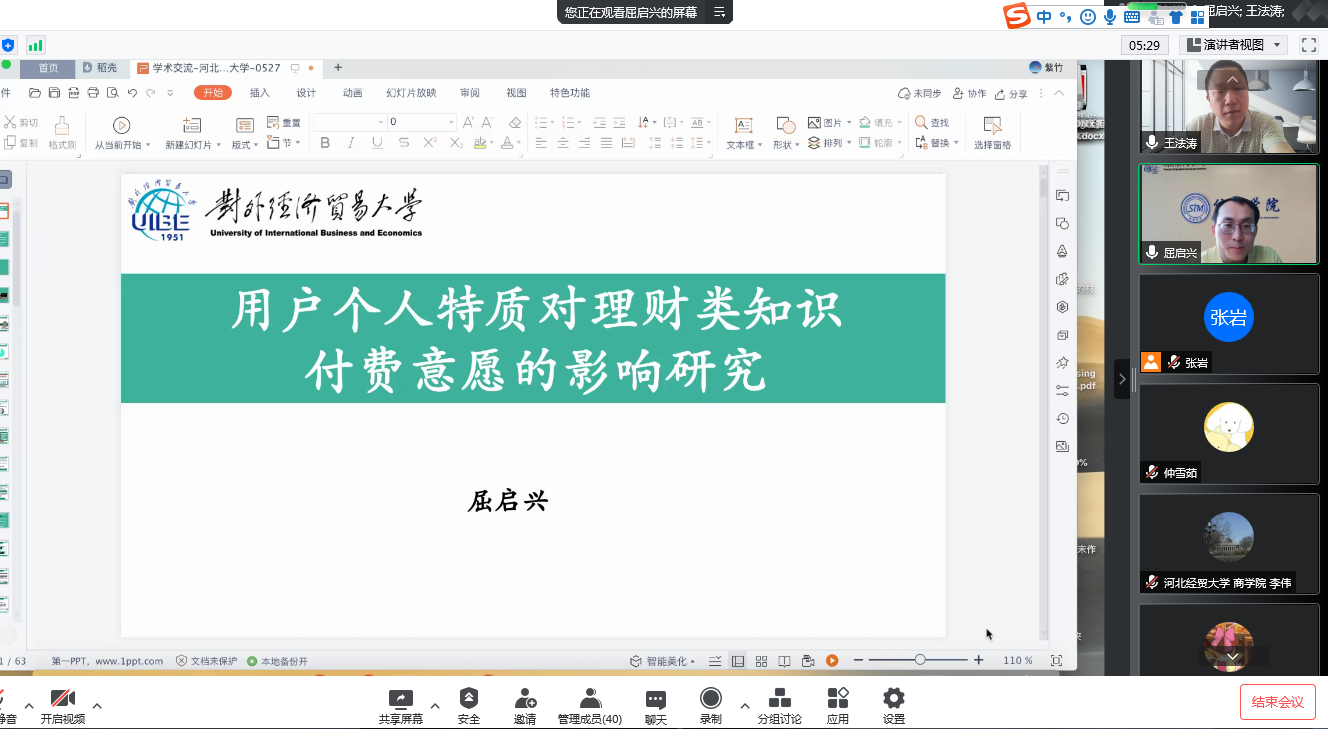This screenshot has width=1328, height=729.
Task: Open the 安全 security shield icon
Action: (468, 699)
